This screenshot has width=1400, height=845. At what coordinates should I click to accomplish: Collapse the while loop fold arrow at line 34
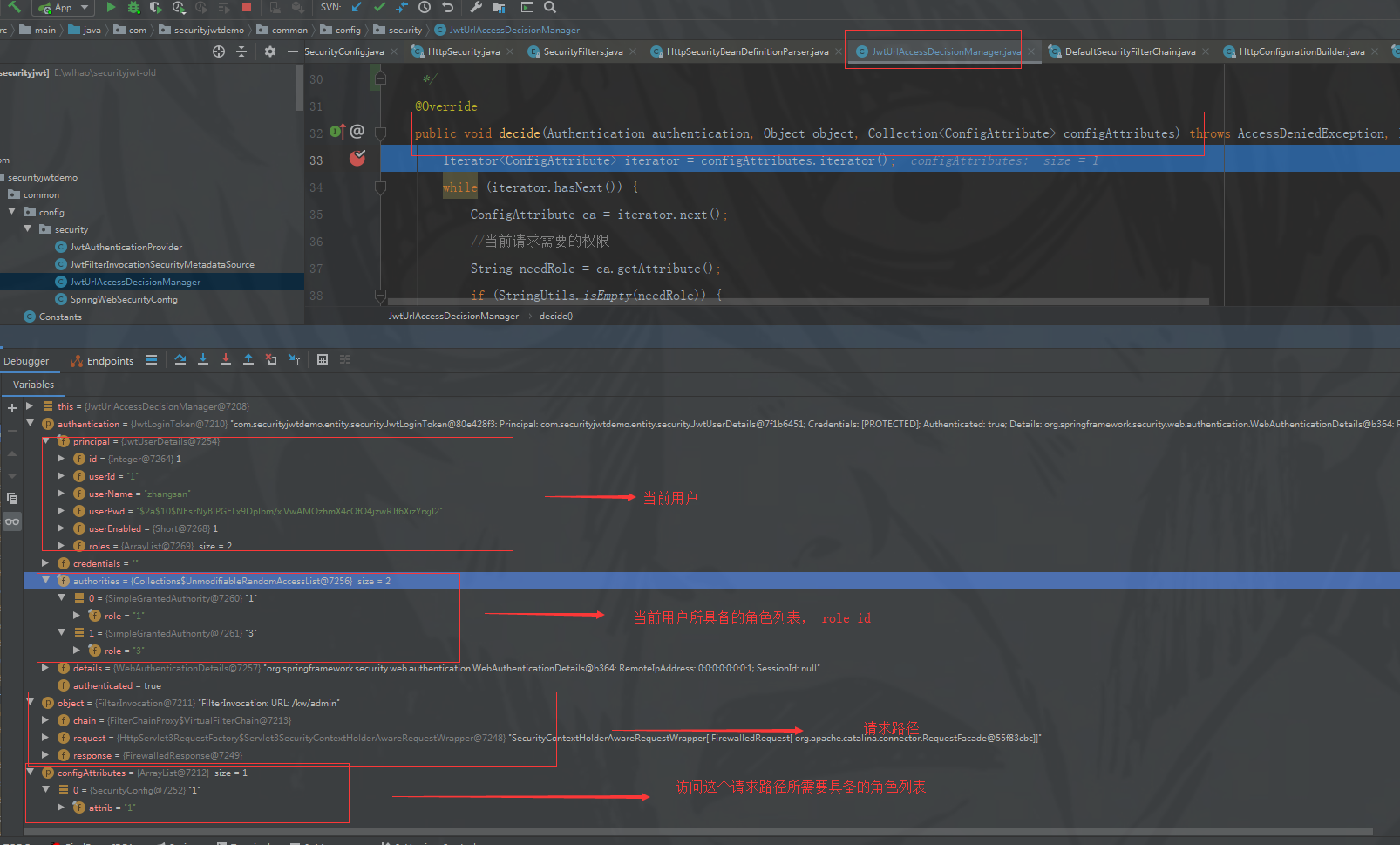[x=381, y=187]
